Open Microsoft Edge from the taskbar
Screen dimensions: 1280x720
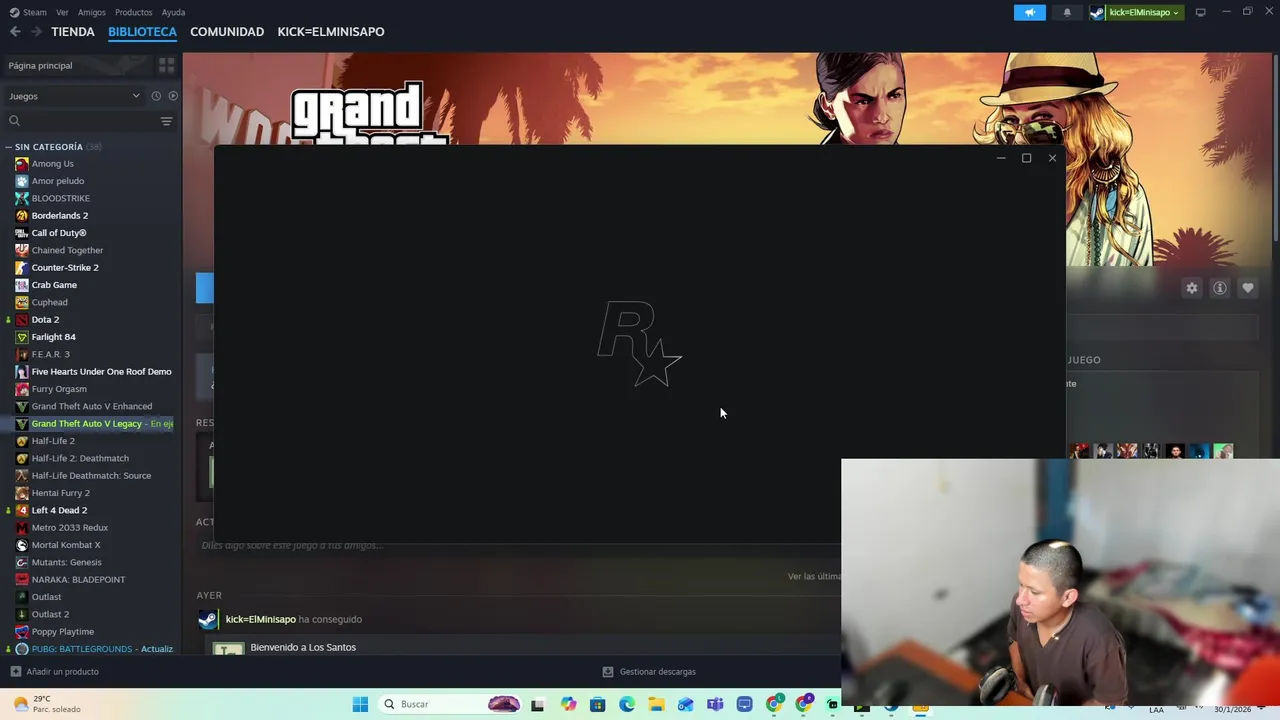click(x=627, y=704)
